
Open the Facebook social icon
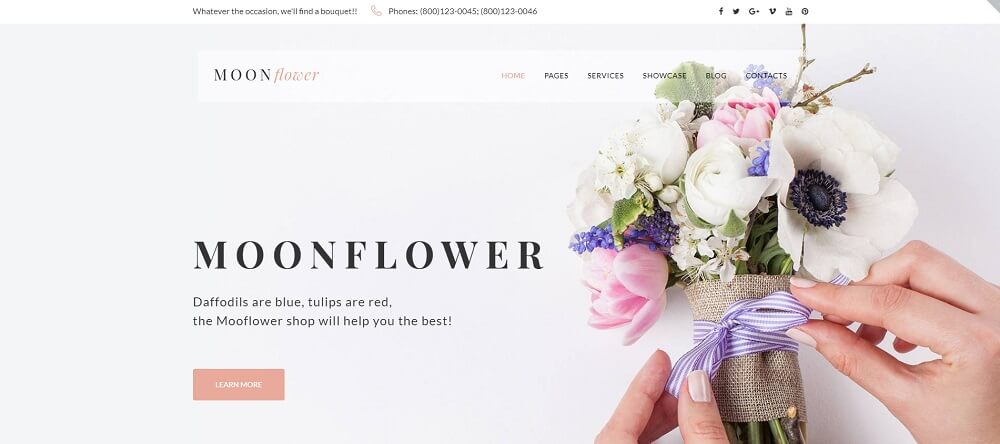point(721,11)
